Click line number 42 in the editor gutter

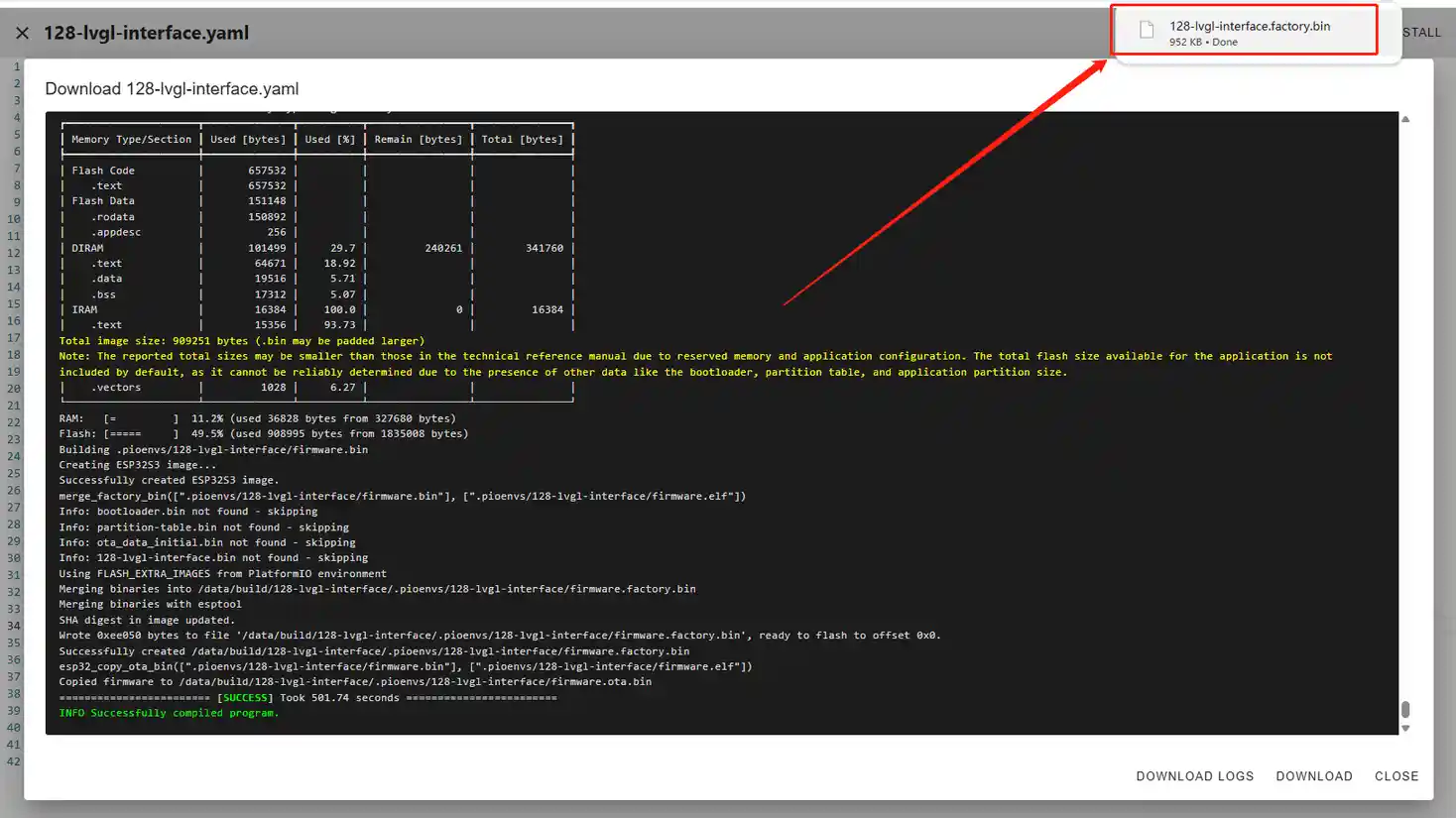[x=13, y=761]
